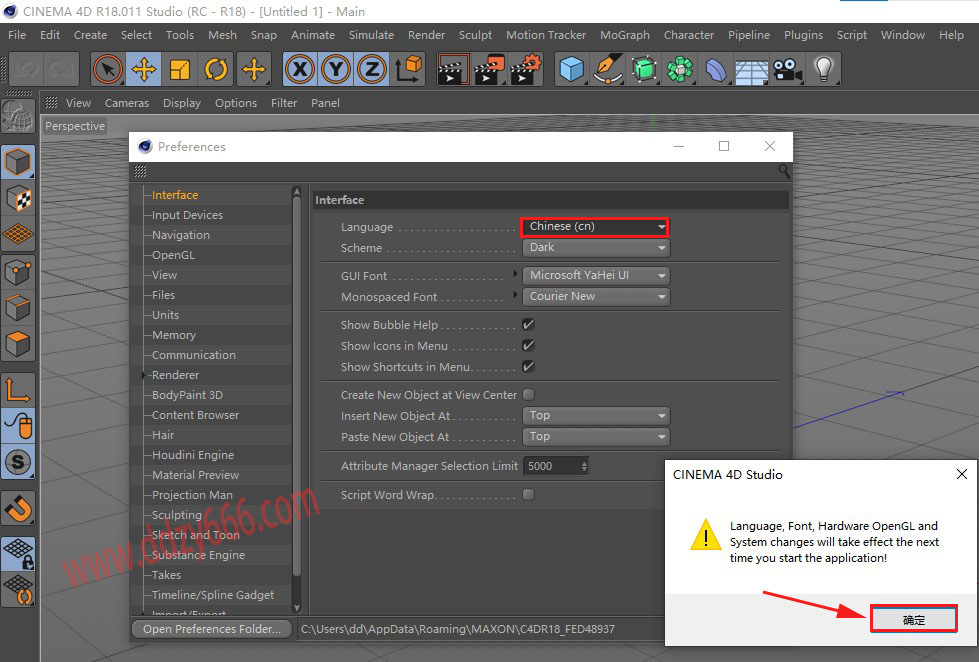Switch to Model mode

point(18,162)
